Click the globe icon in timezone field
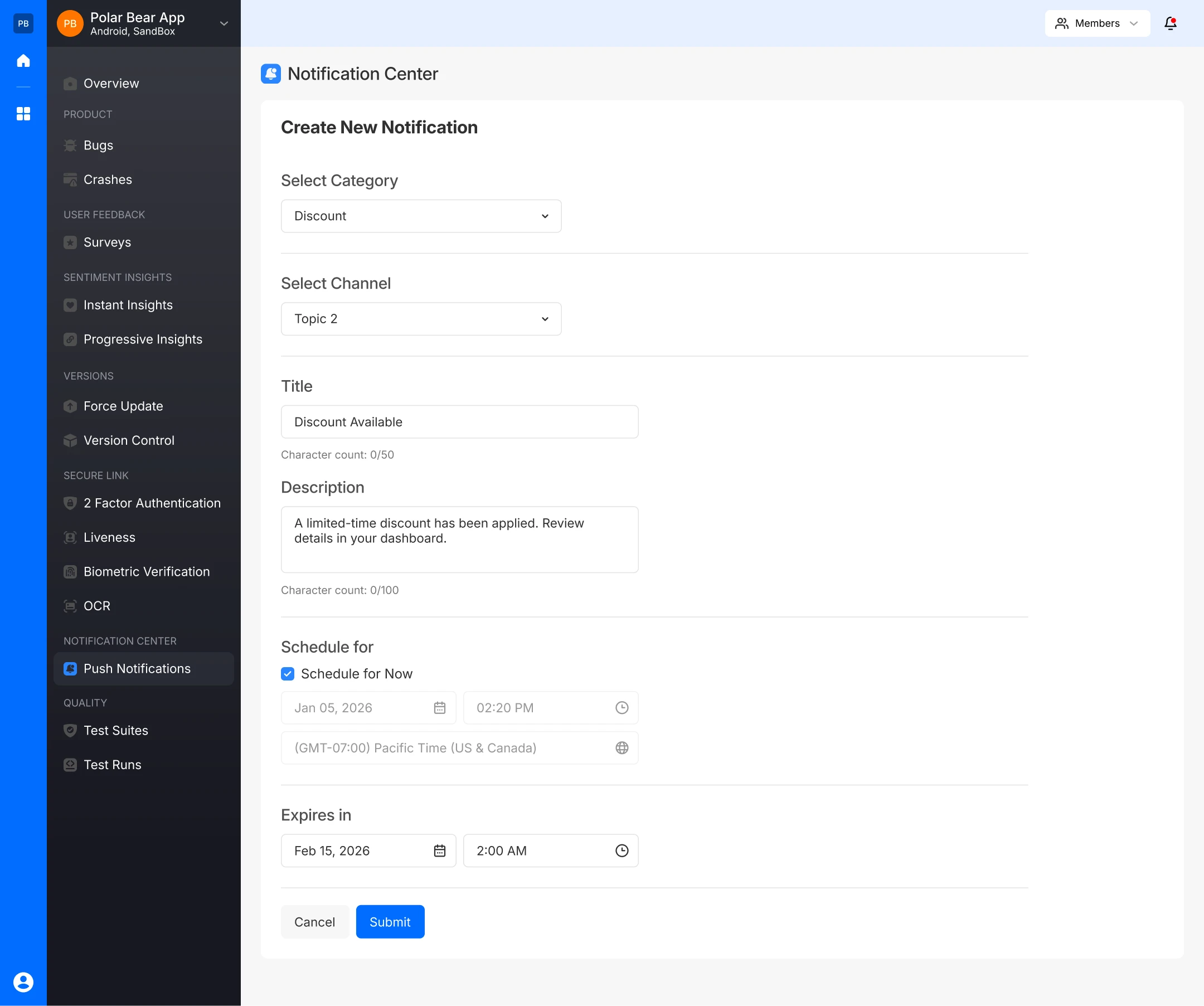 [x=622, y=748]
